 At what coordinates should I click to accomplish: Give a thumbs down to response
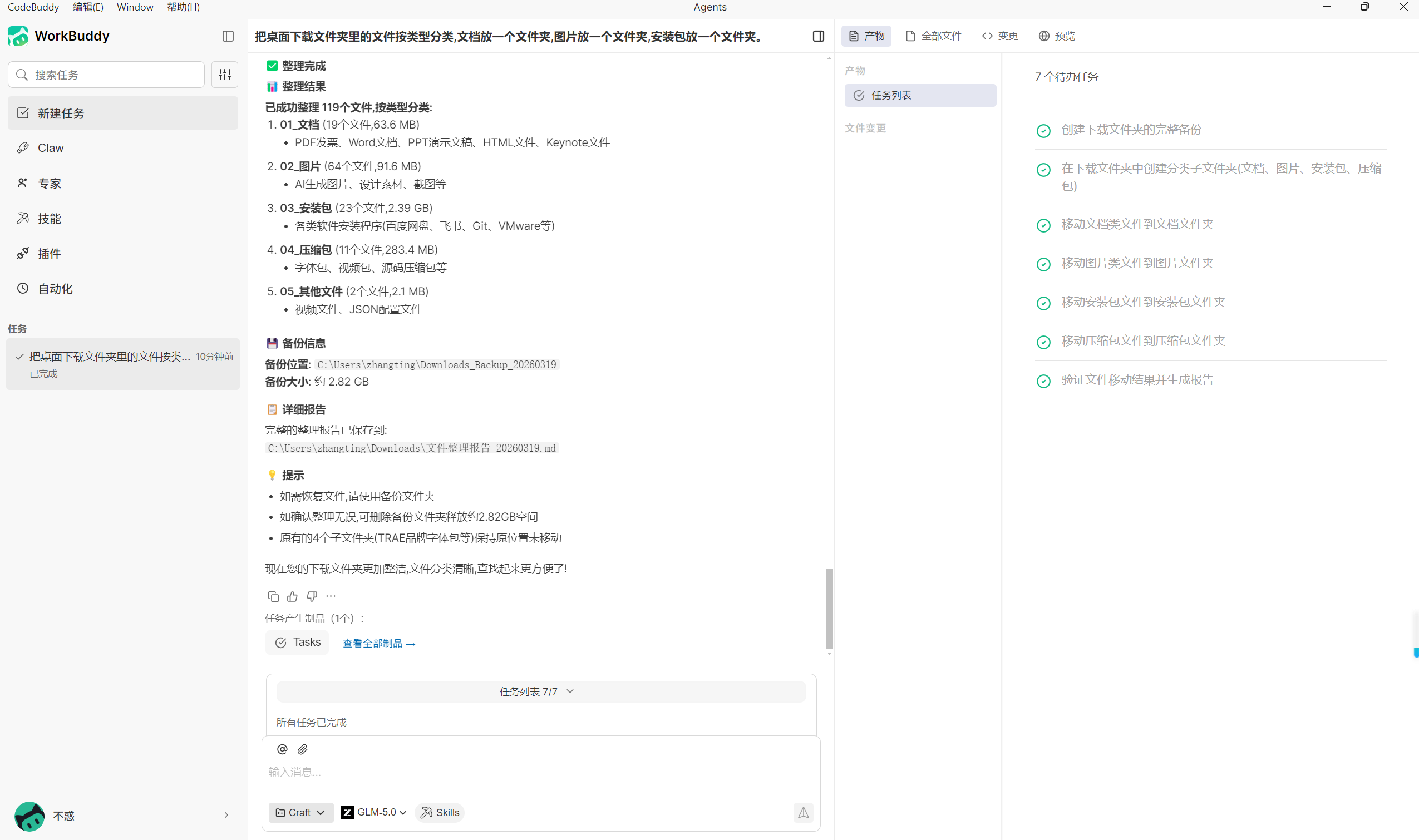coord(312,596)
